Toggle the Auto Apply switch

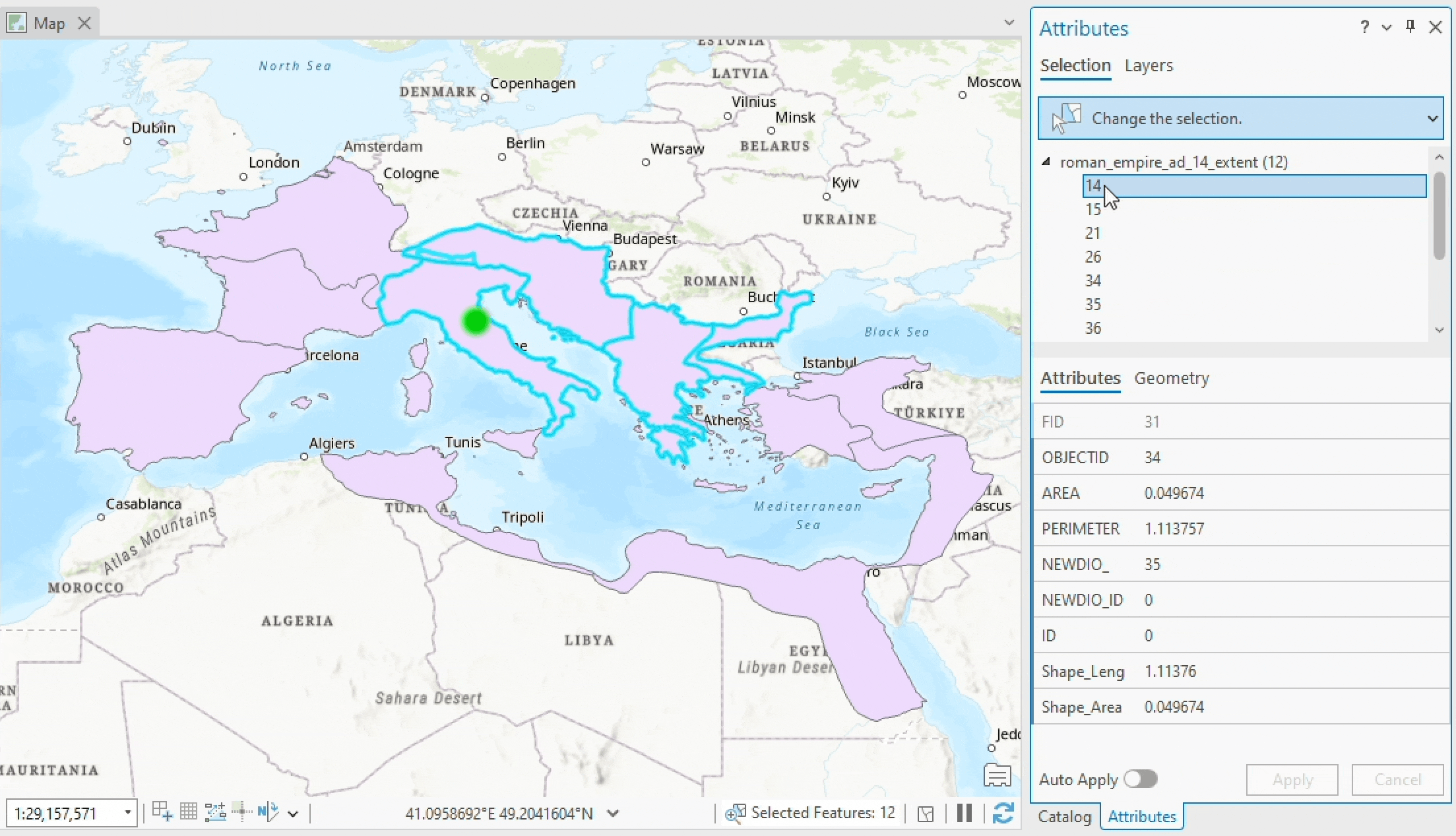click(x=1141, y=779)
